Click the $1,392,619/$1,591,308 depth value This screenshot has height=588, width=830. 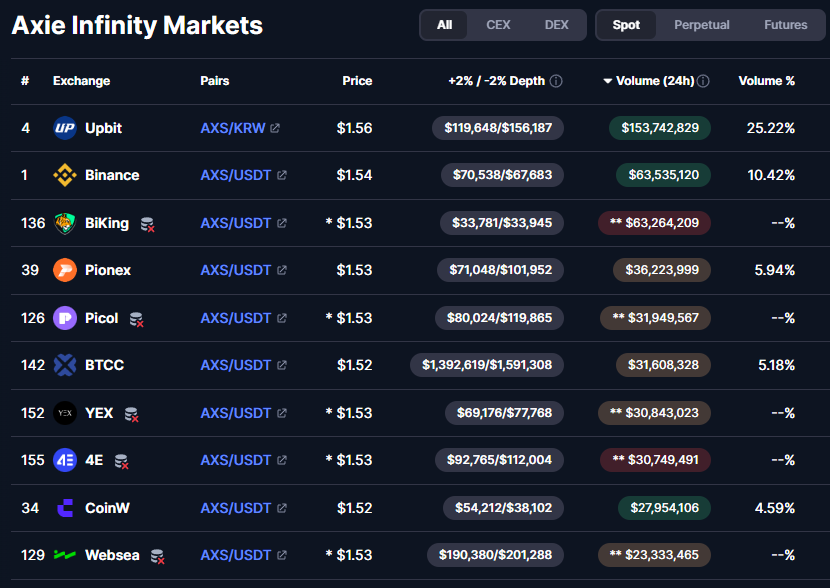click(487, 365)
